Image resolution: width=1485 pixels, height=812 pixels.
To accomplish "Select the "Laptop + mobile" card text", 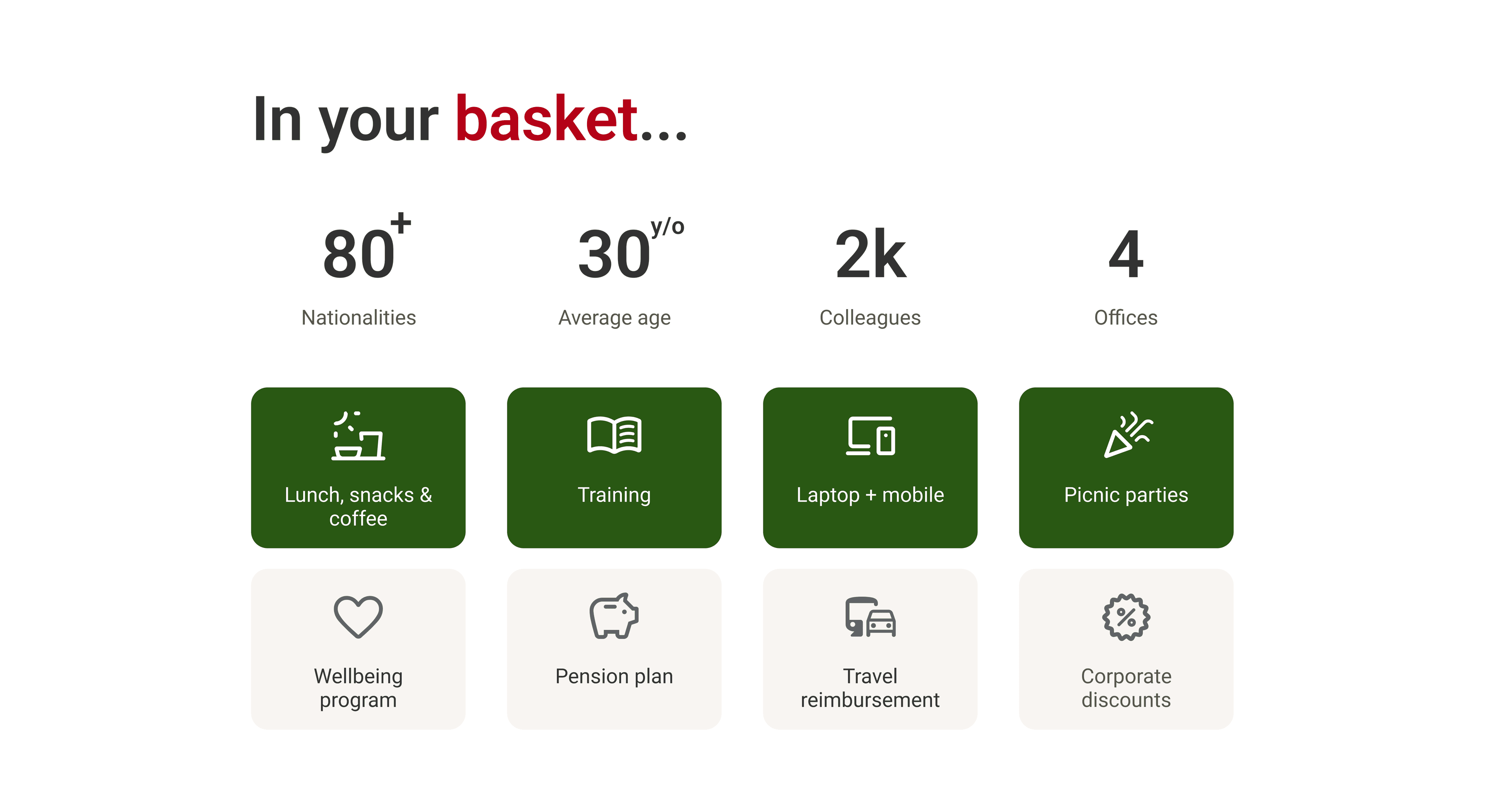I will (x=870, y=495).
